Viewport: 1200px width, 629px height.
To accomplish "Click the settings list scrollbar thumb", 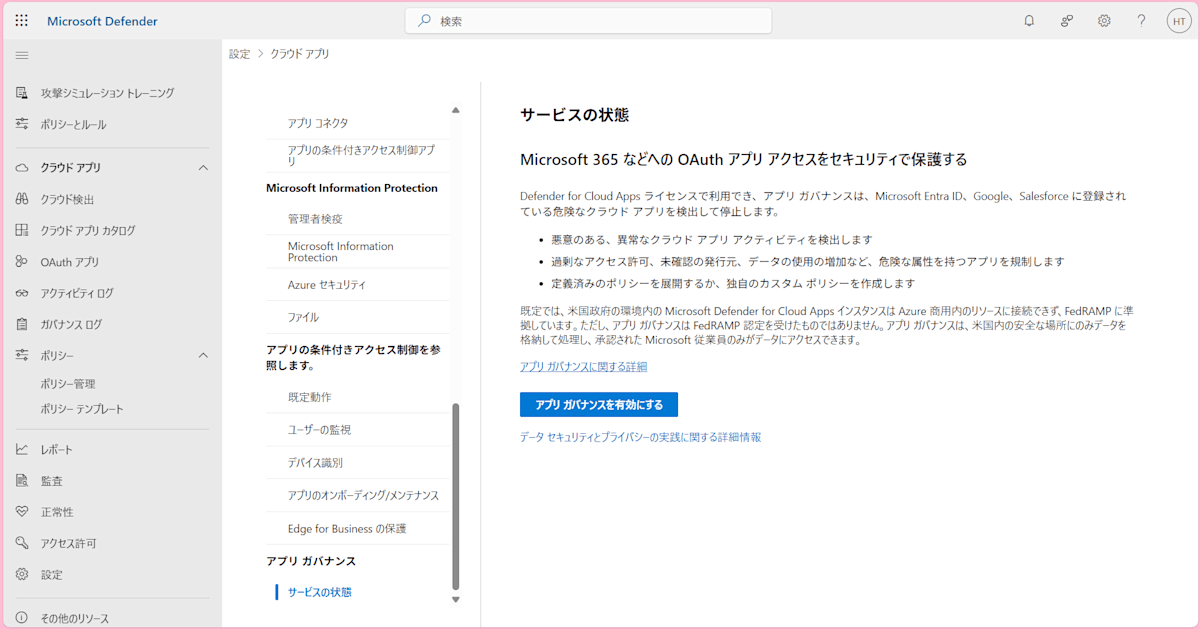I will point(456,496).
